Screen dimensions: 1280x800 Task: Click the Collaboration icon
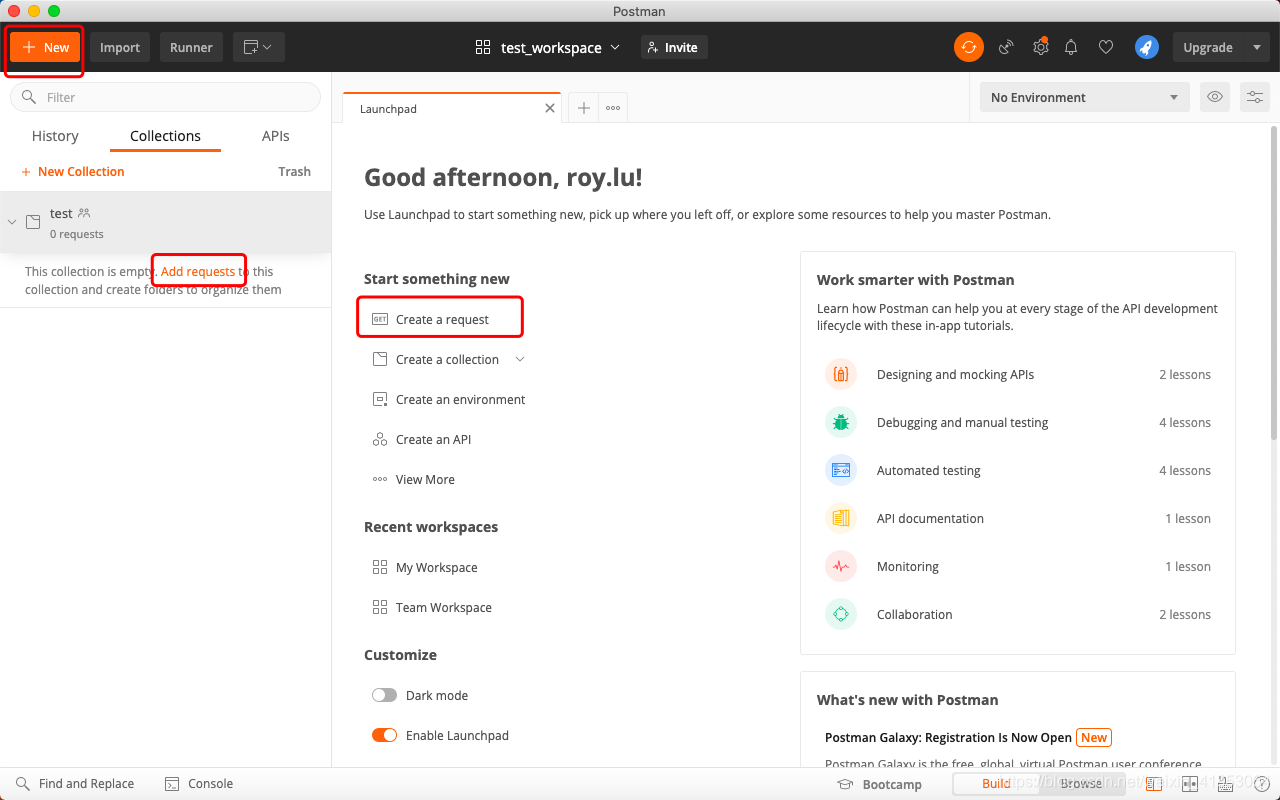click(x=841, y=614)
